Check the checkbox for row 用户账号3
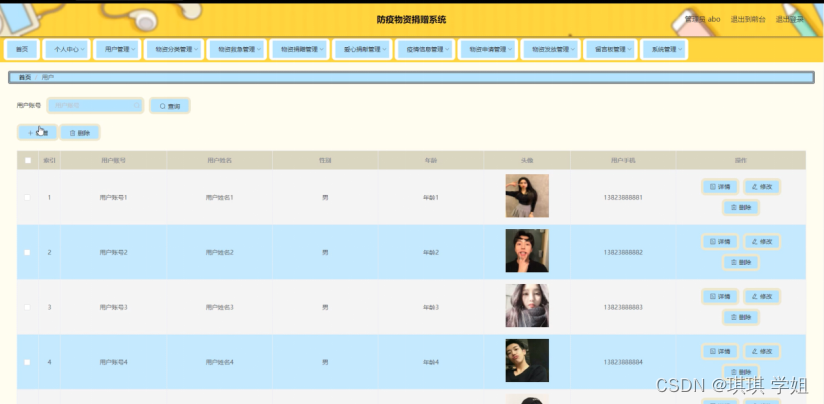This screenshot has width=824, height=404. [28, 307]
